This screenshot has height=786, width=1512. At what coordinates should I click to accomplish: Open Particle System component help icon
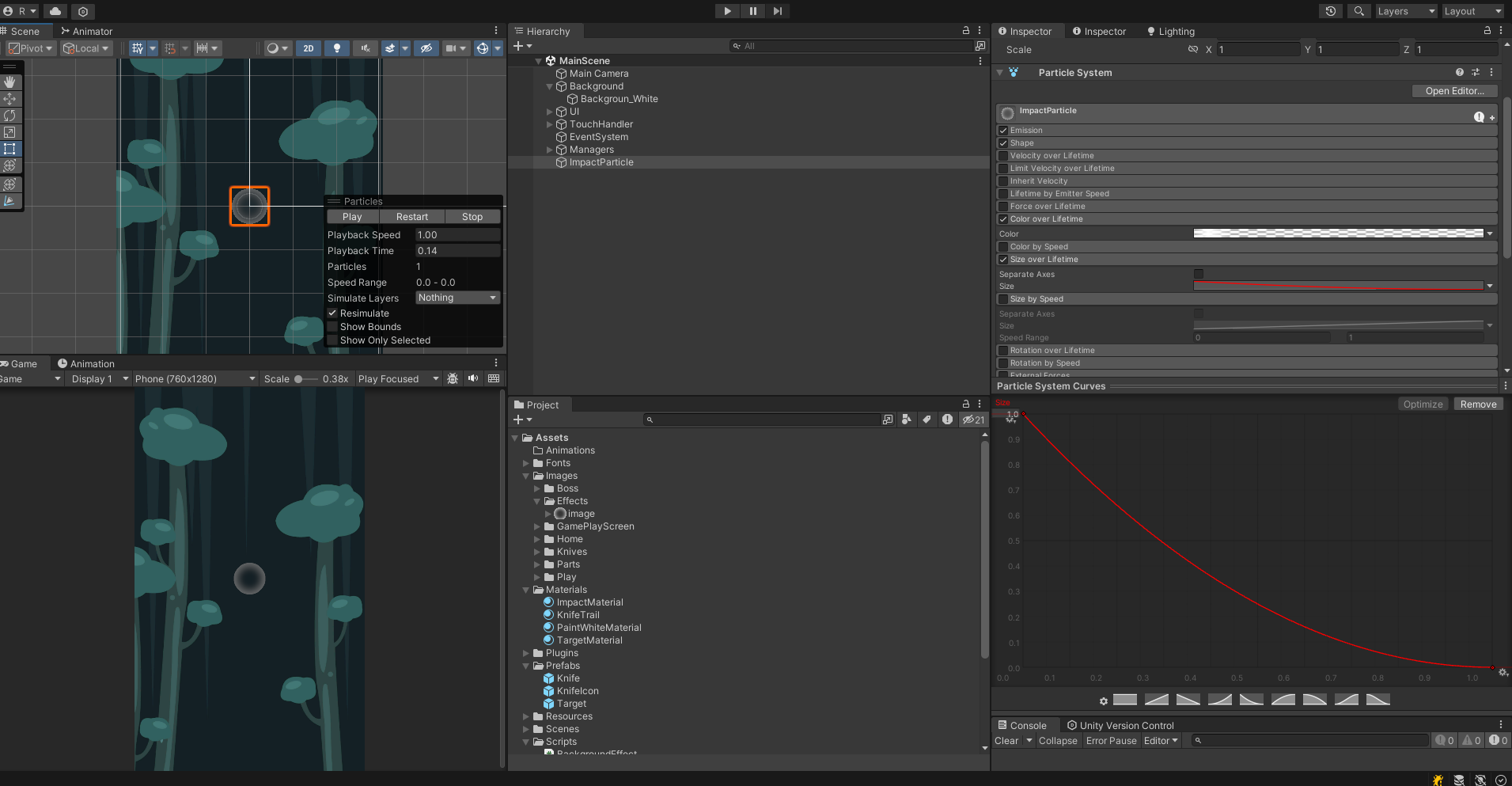[1460, 72]
